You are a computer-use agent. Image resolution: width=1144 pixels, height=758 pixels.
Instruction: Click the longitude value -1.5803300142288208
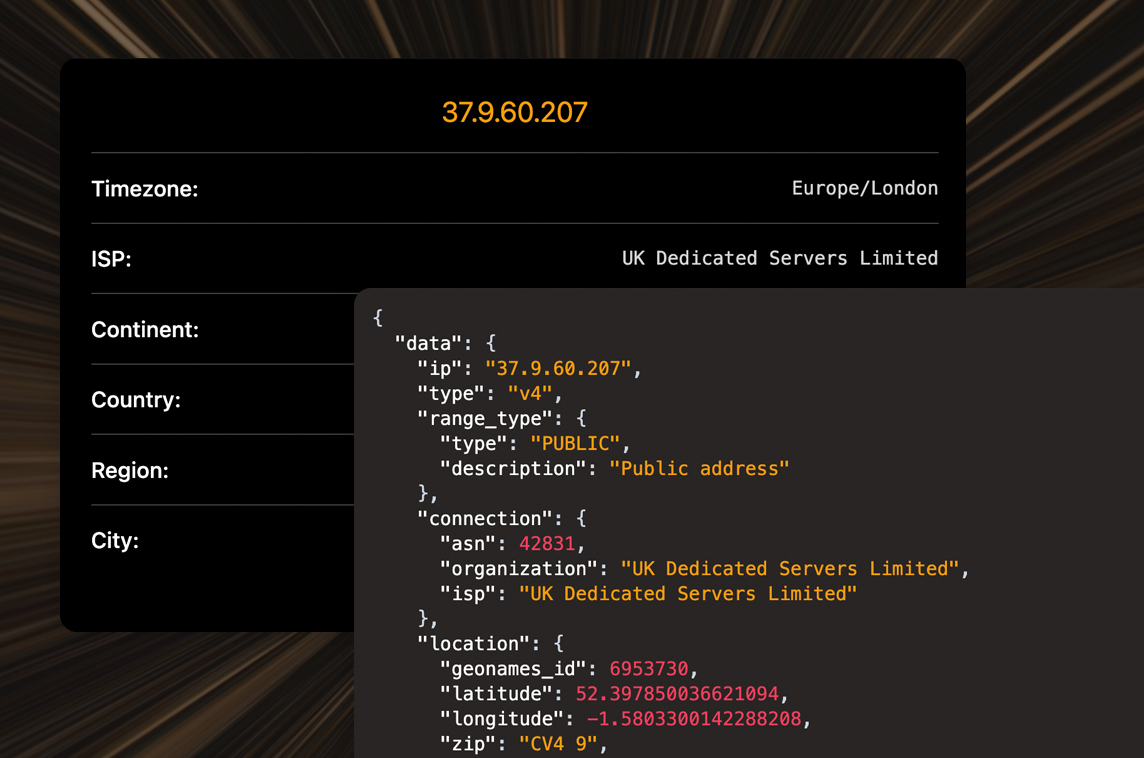pyautogui.click(x=694, y=719)
